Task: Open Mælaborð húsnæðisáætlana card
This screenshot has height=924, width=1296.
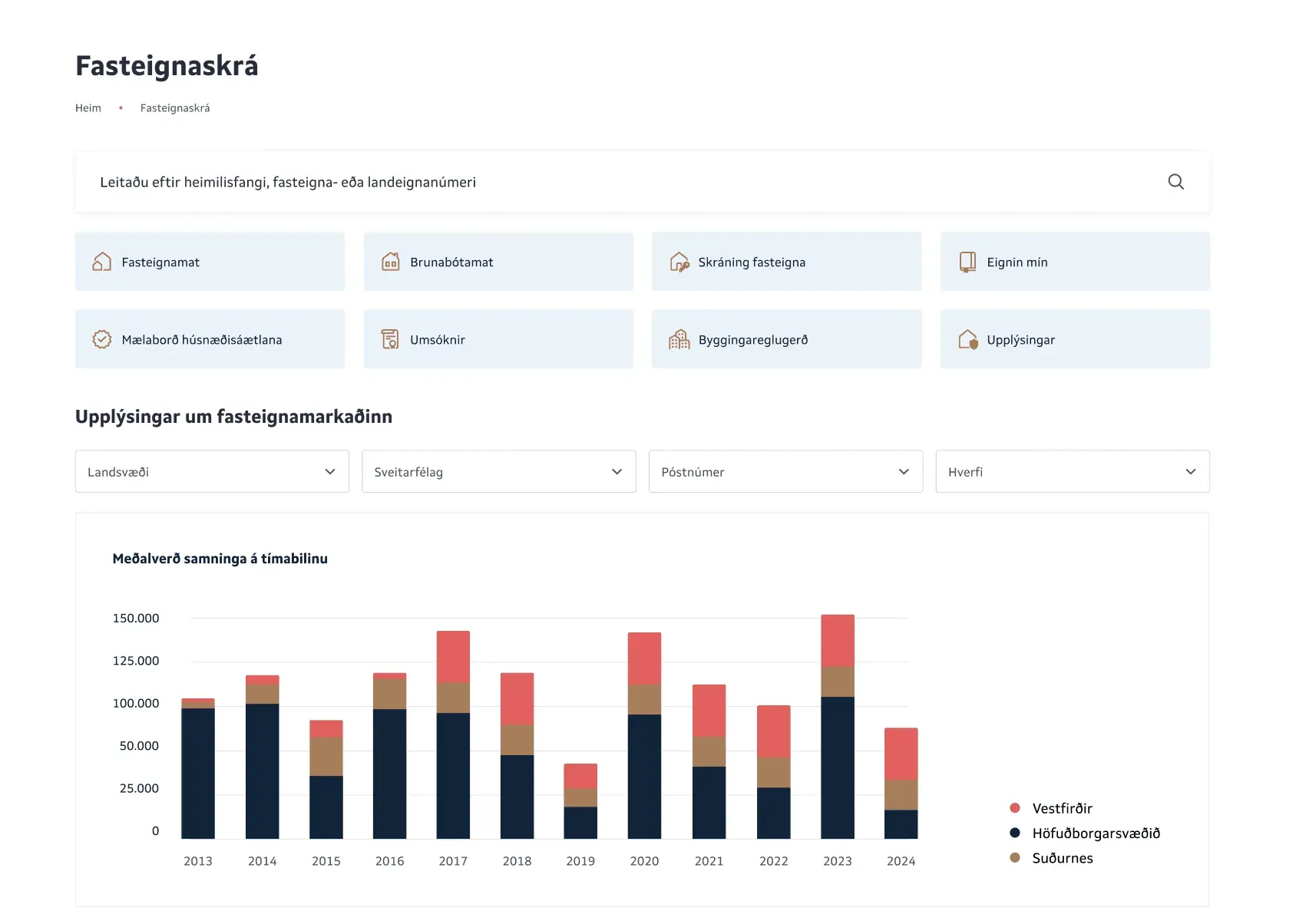Action: [210, 339]
